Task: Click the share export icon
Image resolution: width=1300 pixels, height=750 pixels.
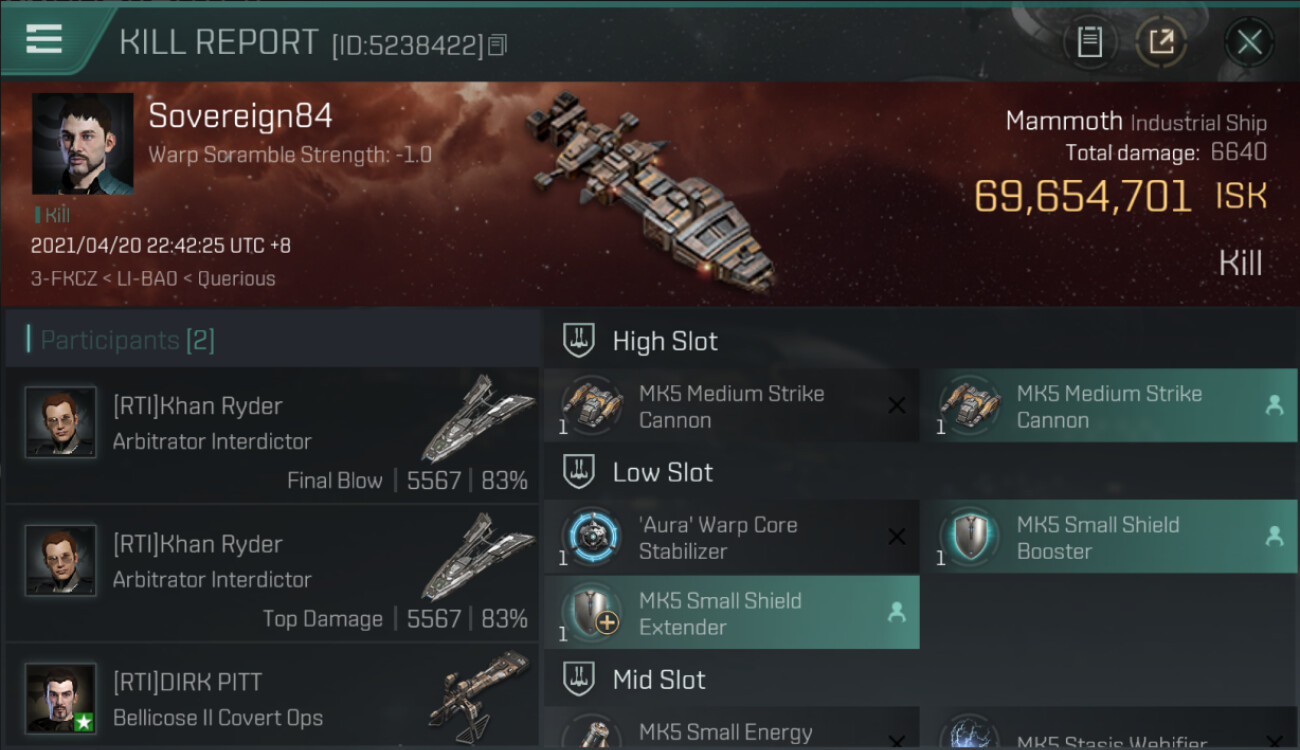Action: pos(1161,42)
